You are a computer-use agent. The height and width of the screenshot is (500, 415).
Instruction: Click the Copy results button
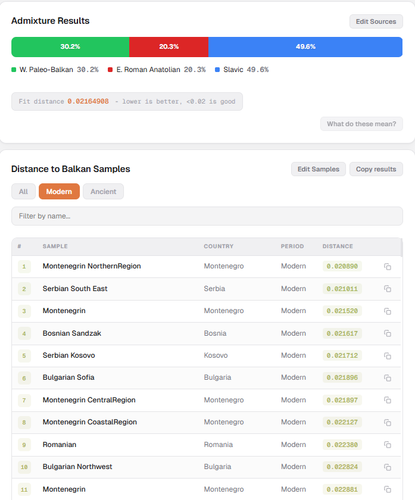click(376, 169)
